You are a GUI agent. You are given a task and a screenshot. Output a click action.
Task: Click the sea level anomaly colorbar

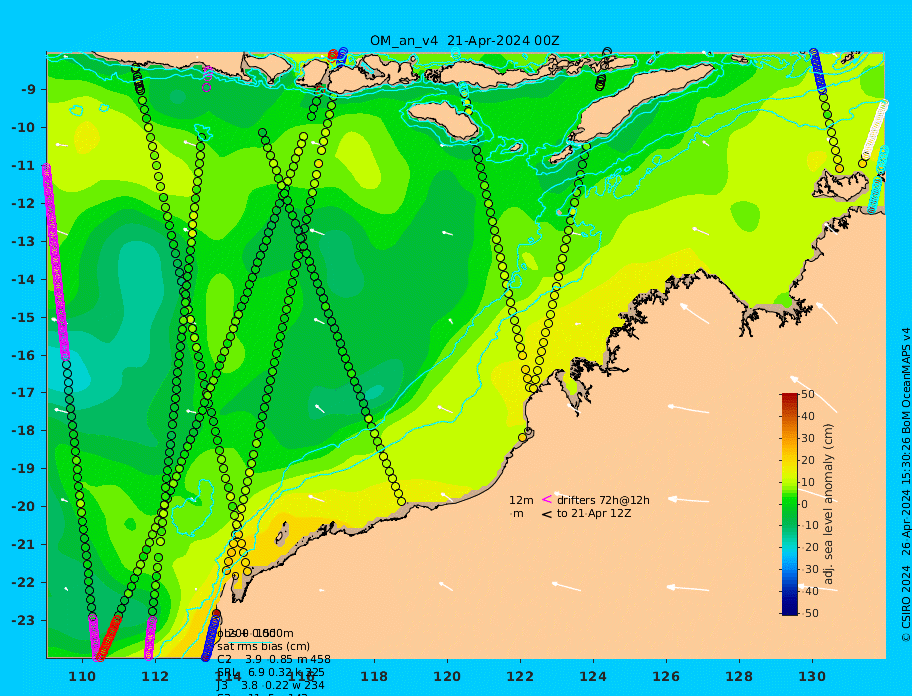pos(789,504)
